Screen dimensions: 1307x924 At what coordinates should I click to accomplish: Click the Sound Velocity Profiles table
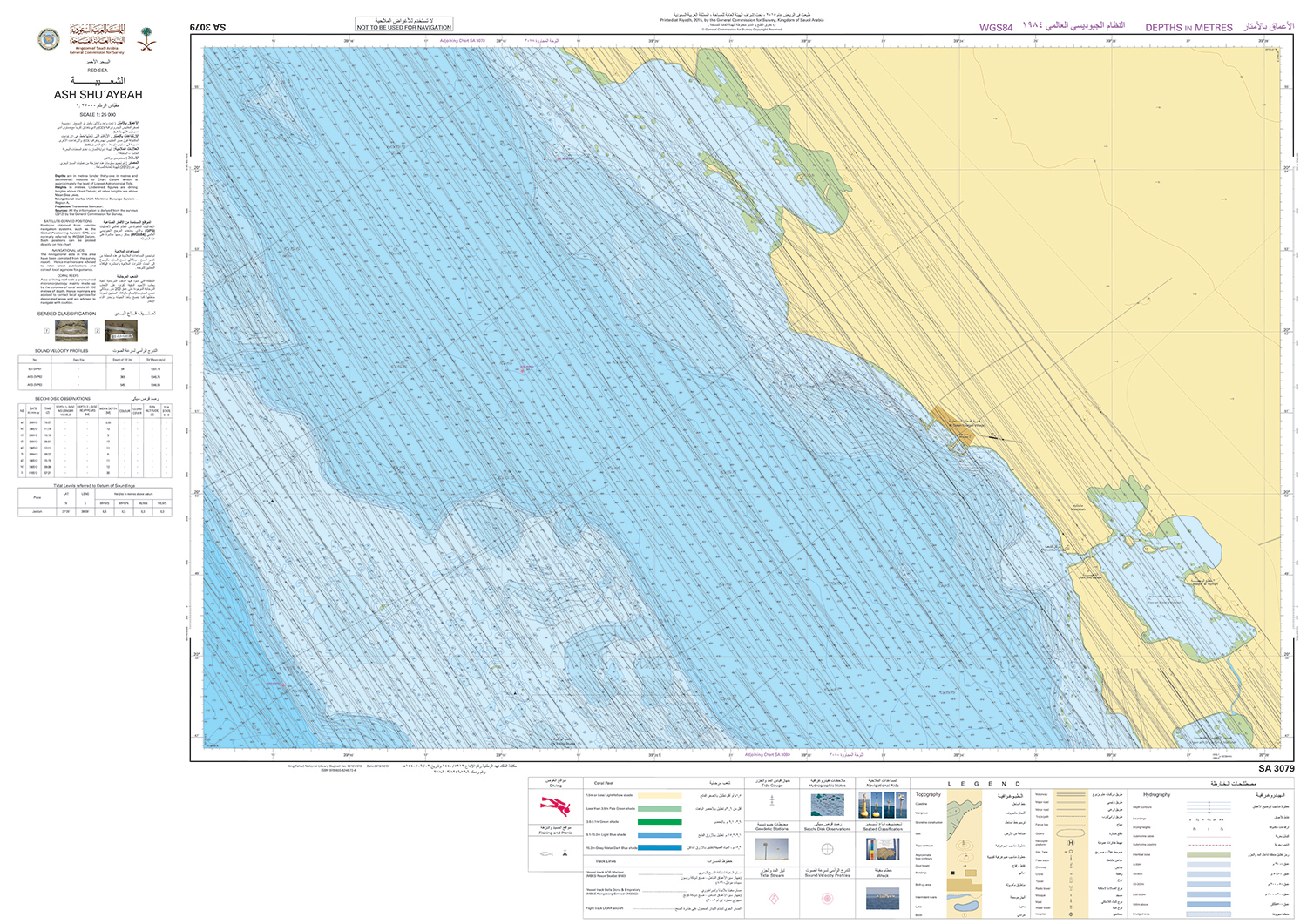(x=95, y=371)
